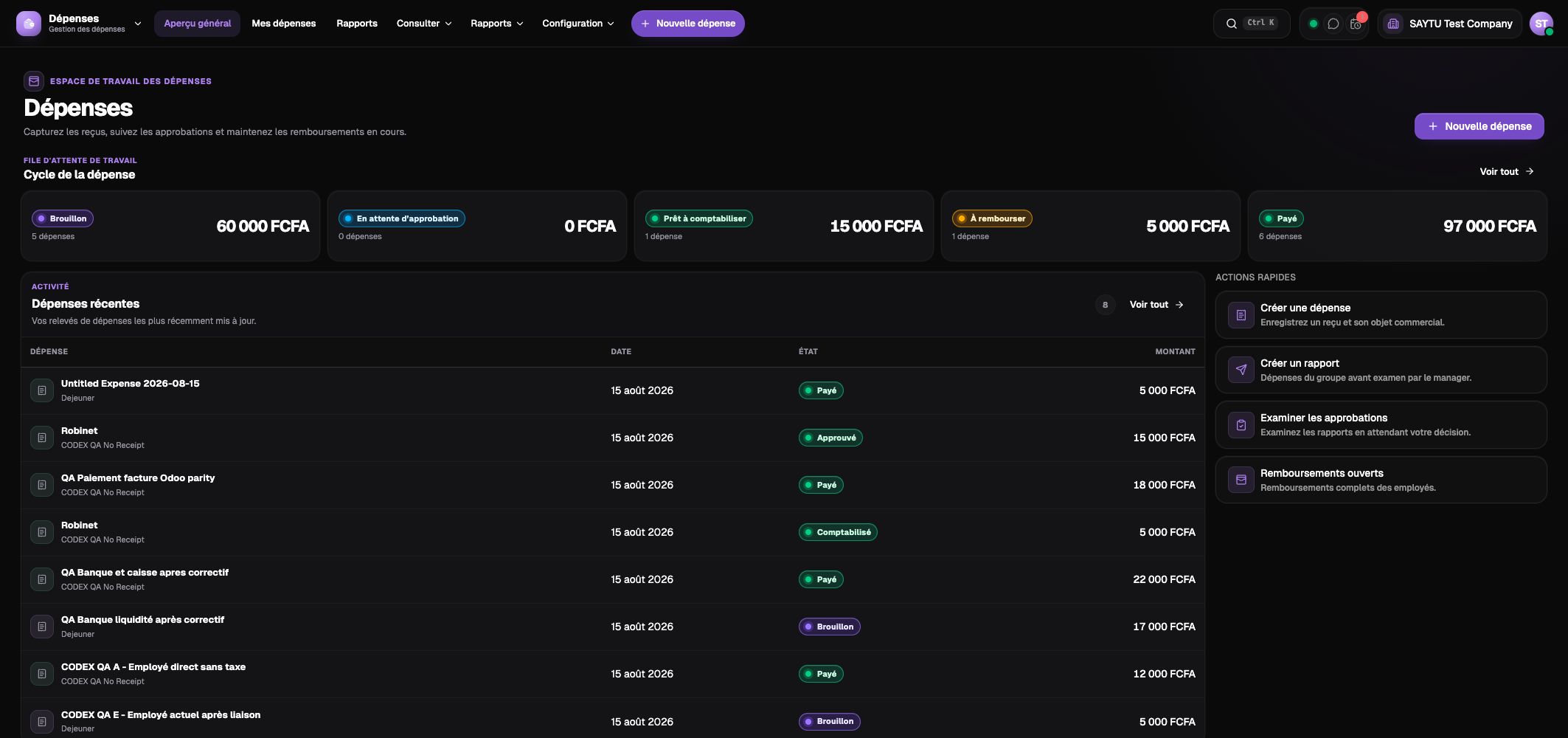Viewport: 1568px width, 738px height.
Task: Open the Rapports tab without chevron
Action: coord(357,24)
